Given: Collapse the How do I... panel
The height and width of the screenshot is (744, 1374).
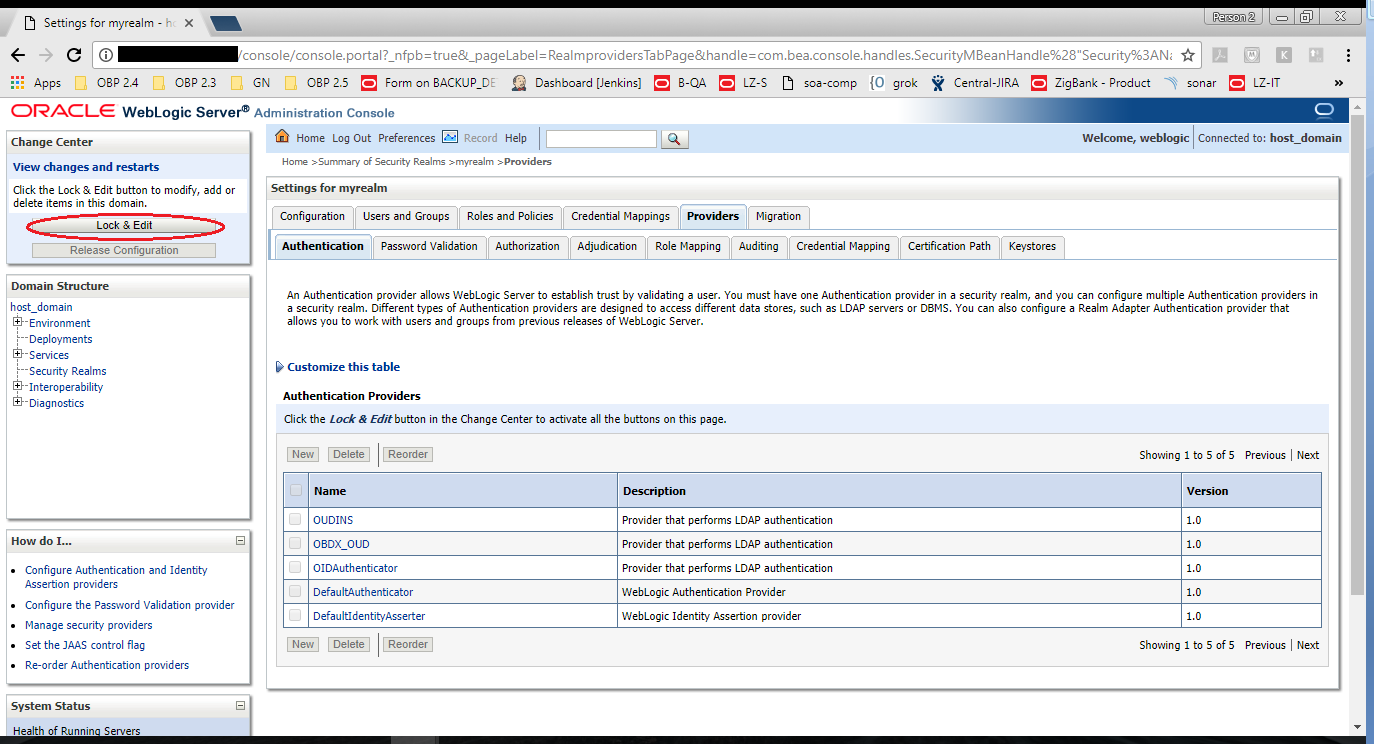Looking at the screenshot, I should pos(240,540).
